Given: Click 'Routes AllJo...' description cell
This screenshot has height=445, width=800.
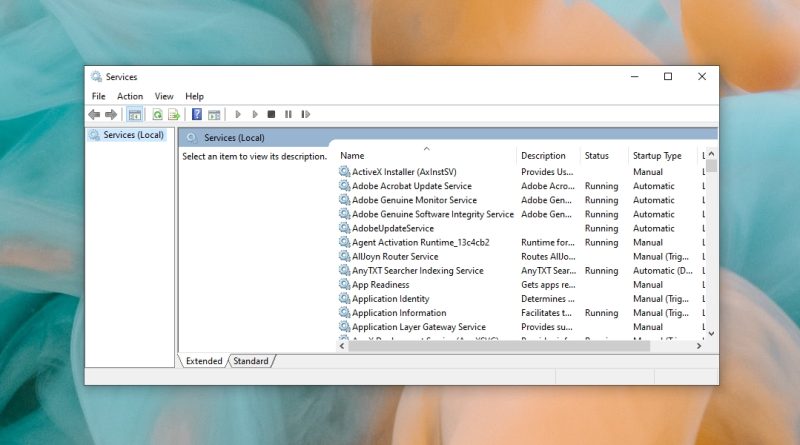Looking at the screenshot, I should point(548,256).
